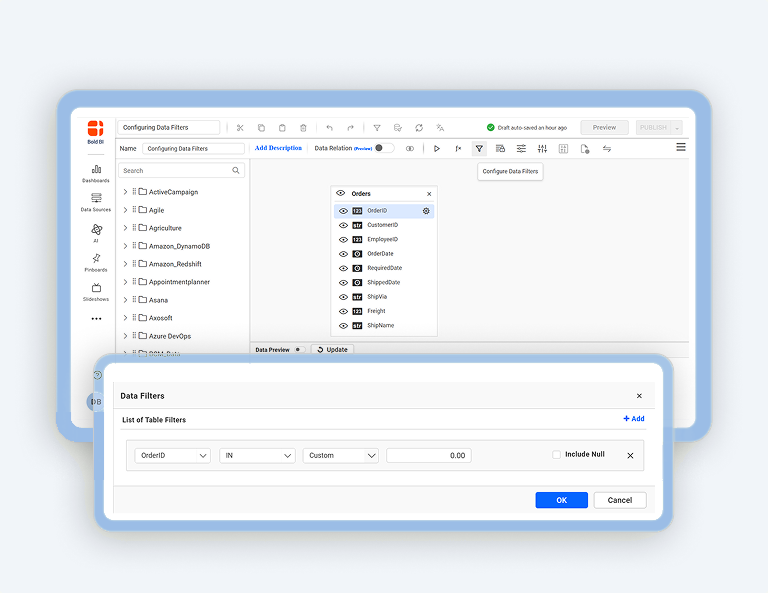The image size is (768, 593).
Task: Click the Paste clipboard icon
Action: [282, 128]
